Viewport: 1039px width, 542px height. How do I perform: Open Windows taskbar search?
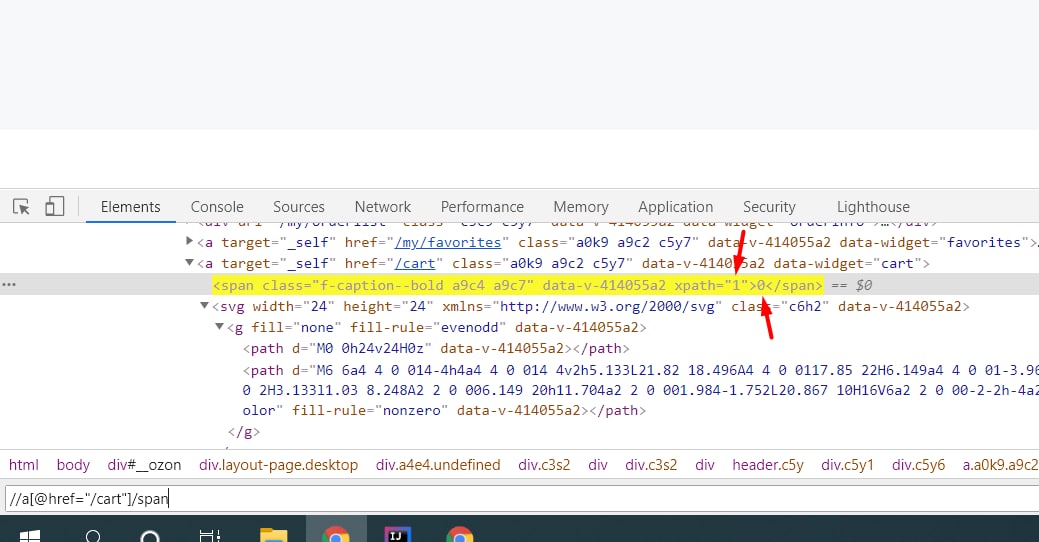[x=93, y=535]
